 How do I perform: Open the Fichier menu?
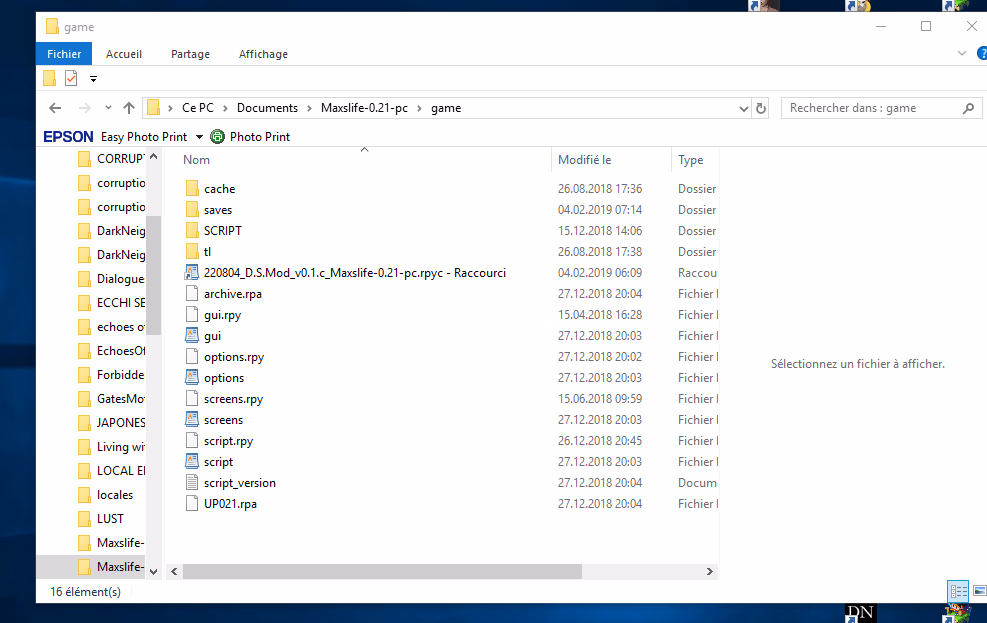(64, 54)
